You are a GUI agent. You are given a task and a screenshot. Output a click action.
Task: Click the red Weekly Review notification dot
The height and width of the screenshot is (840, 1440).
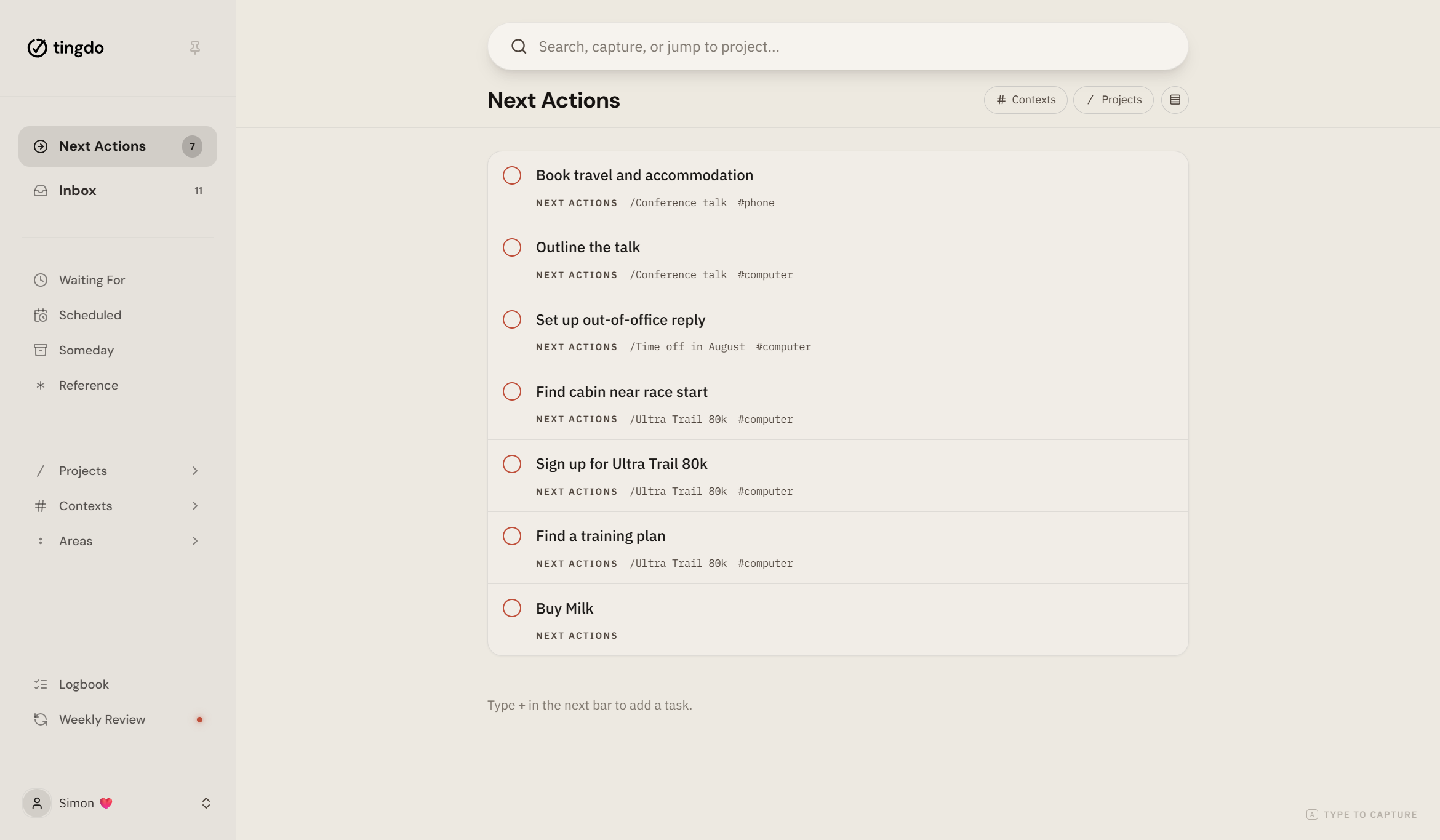tap(199, 719)
